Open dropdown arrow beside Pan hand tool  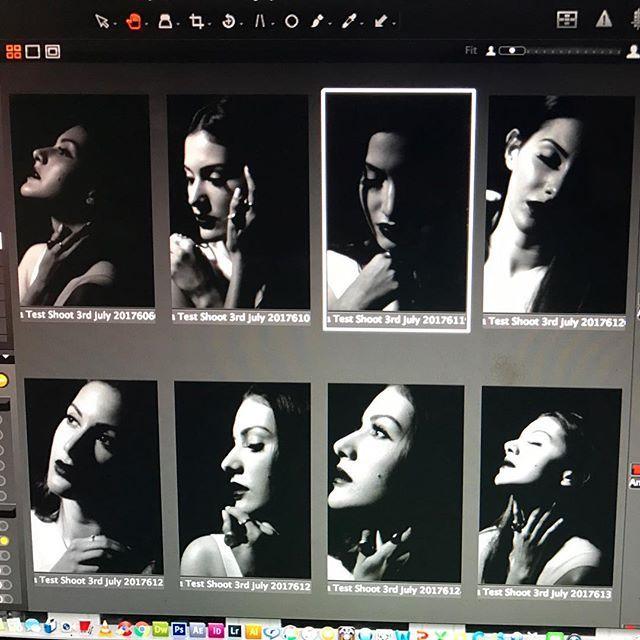coord(147,24)
